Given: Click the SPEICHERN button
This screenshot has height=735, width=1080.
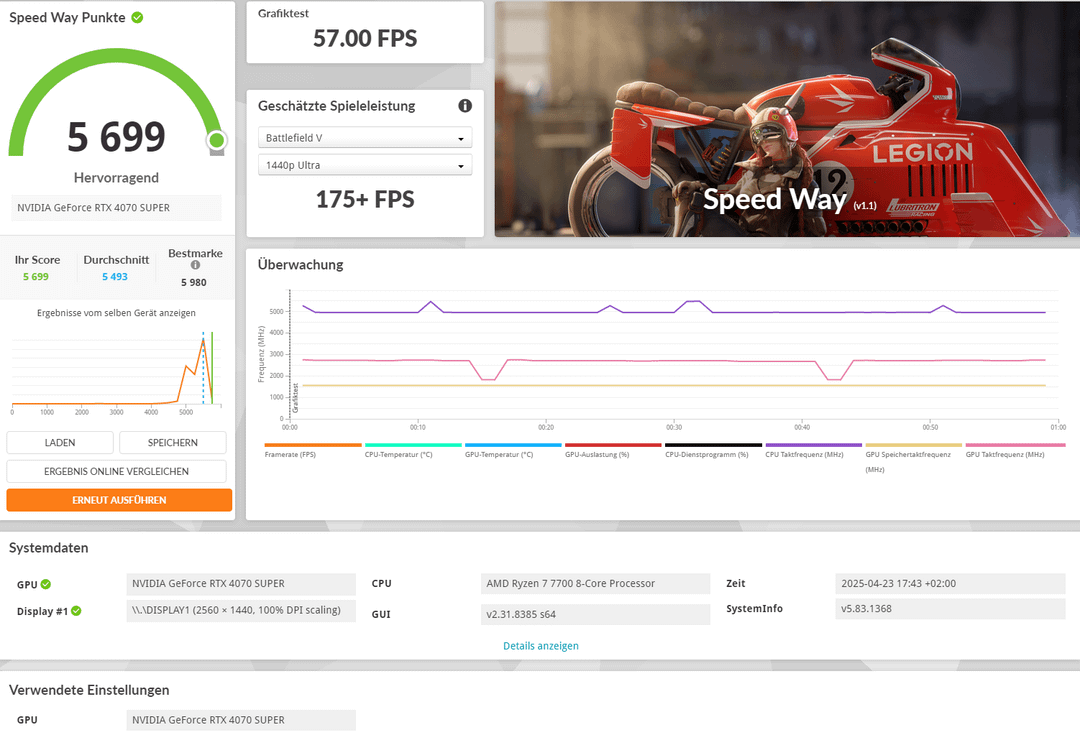Looking at the screenshot, I should [173, 443].
